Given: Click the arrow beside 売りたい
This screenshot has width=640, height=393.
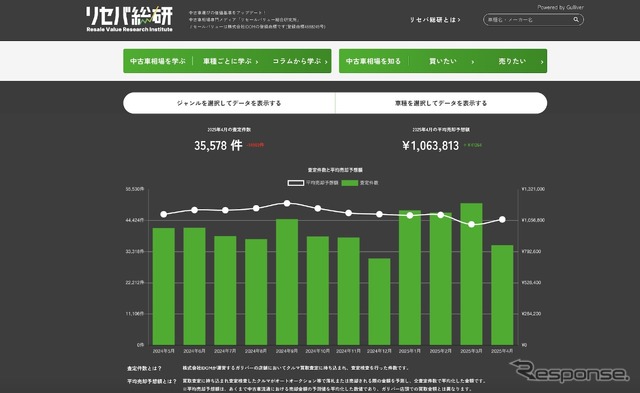Looking at the screenshot, I should tap(542, 62).
